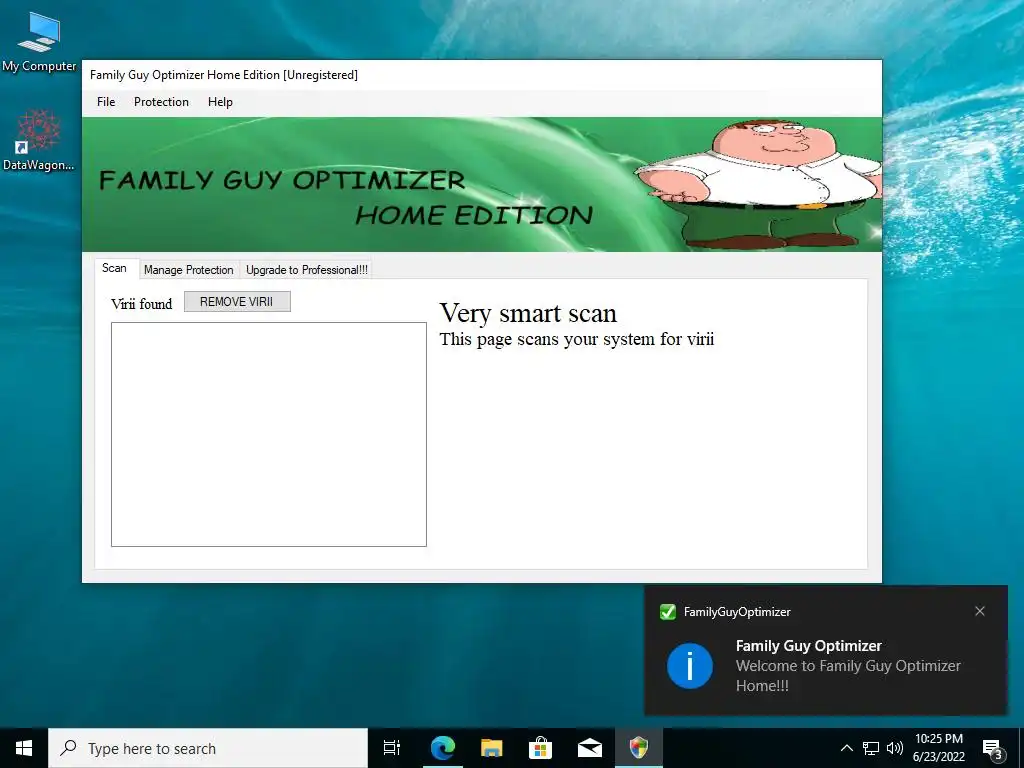The height and width of the screenshot is (768, 1024).
Task: Show hidden system tray icons
Action: (x=846, y=748)
